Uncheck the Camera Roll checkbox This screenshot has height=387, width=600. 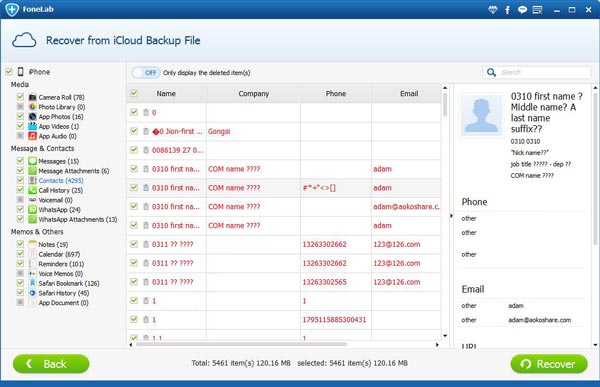20,97
